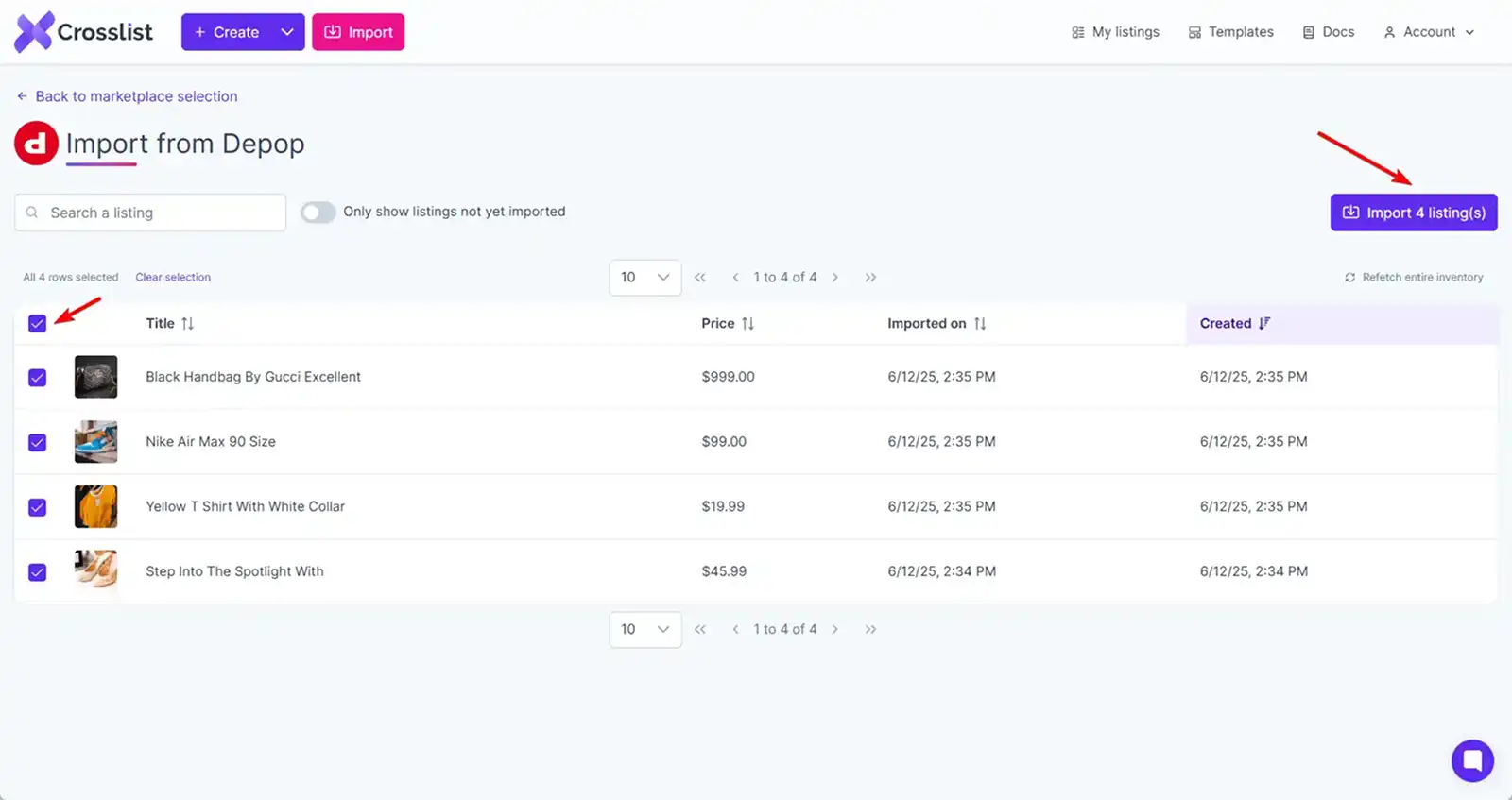Viewport: 1512px width, 800px height.
Task: Open bottom rows-per-page dropdown
Action: [645, 630]
